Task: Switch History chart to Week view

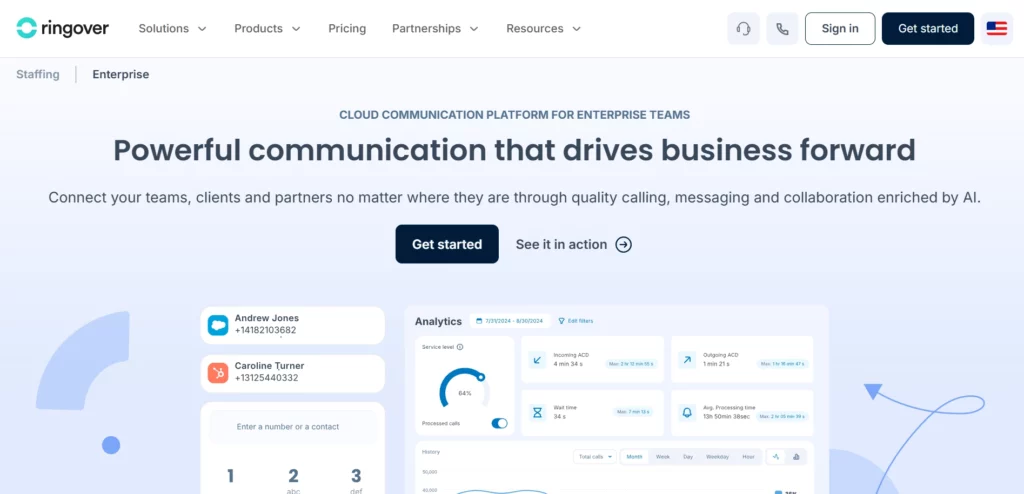Action: tap(663, 457)
